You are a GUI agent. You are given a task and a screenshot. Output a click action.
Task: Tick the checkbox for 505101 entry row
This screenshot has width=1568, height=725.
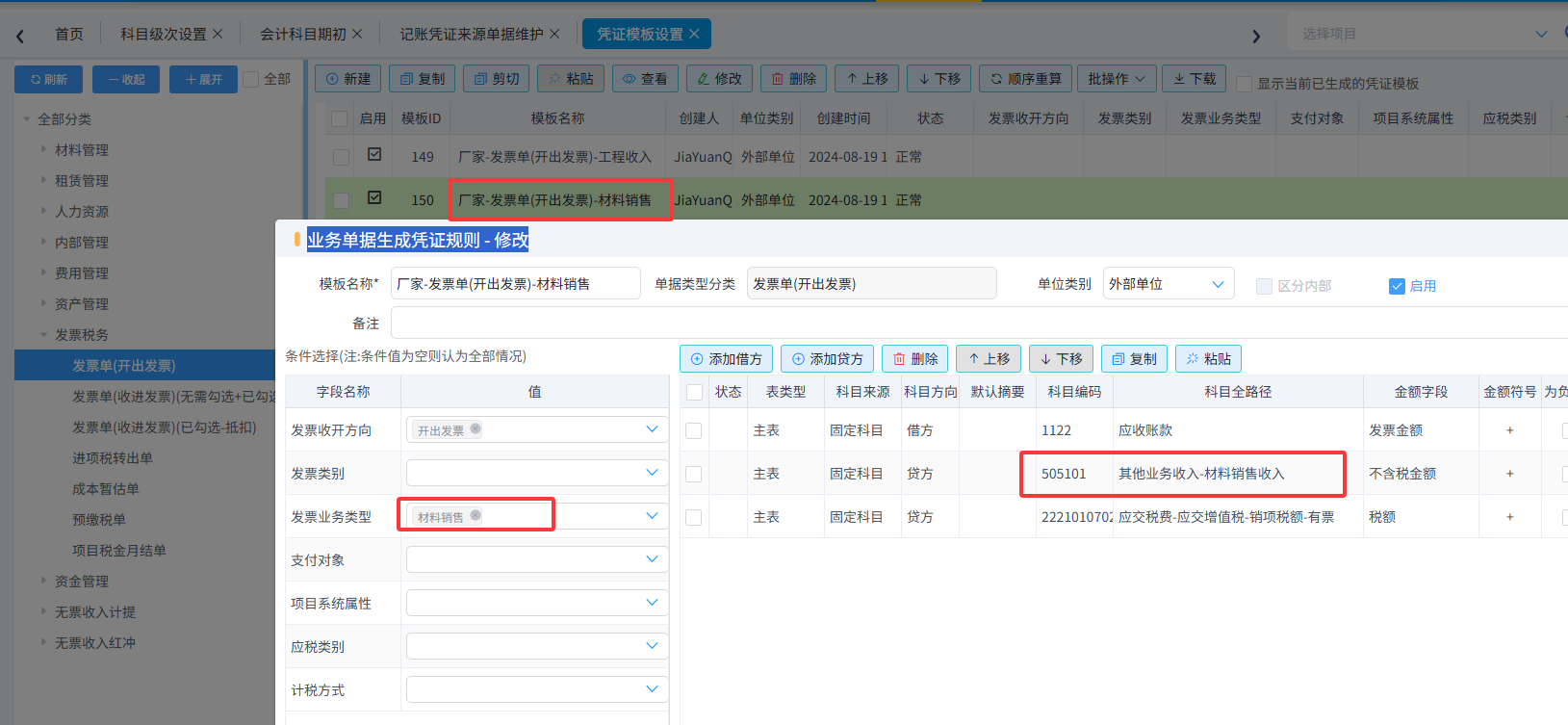point(694,474)
